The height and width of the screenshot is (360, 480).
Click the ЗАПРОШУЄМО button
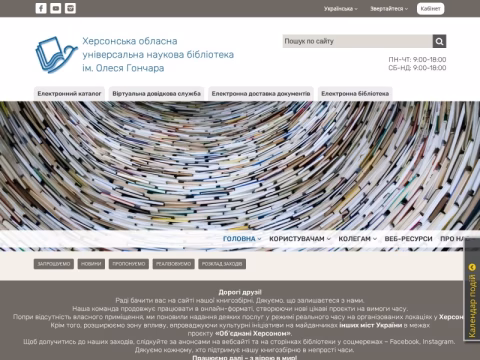click(x=54, y=264)
